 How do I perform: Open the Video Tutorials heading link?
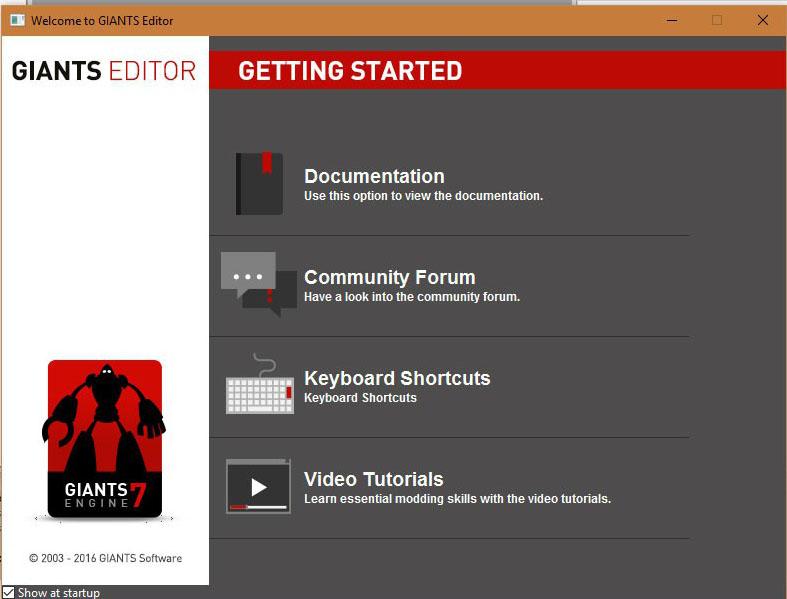(x=373, y=479)
